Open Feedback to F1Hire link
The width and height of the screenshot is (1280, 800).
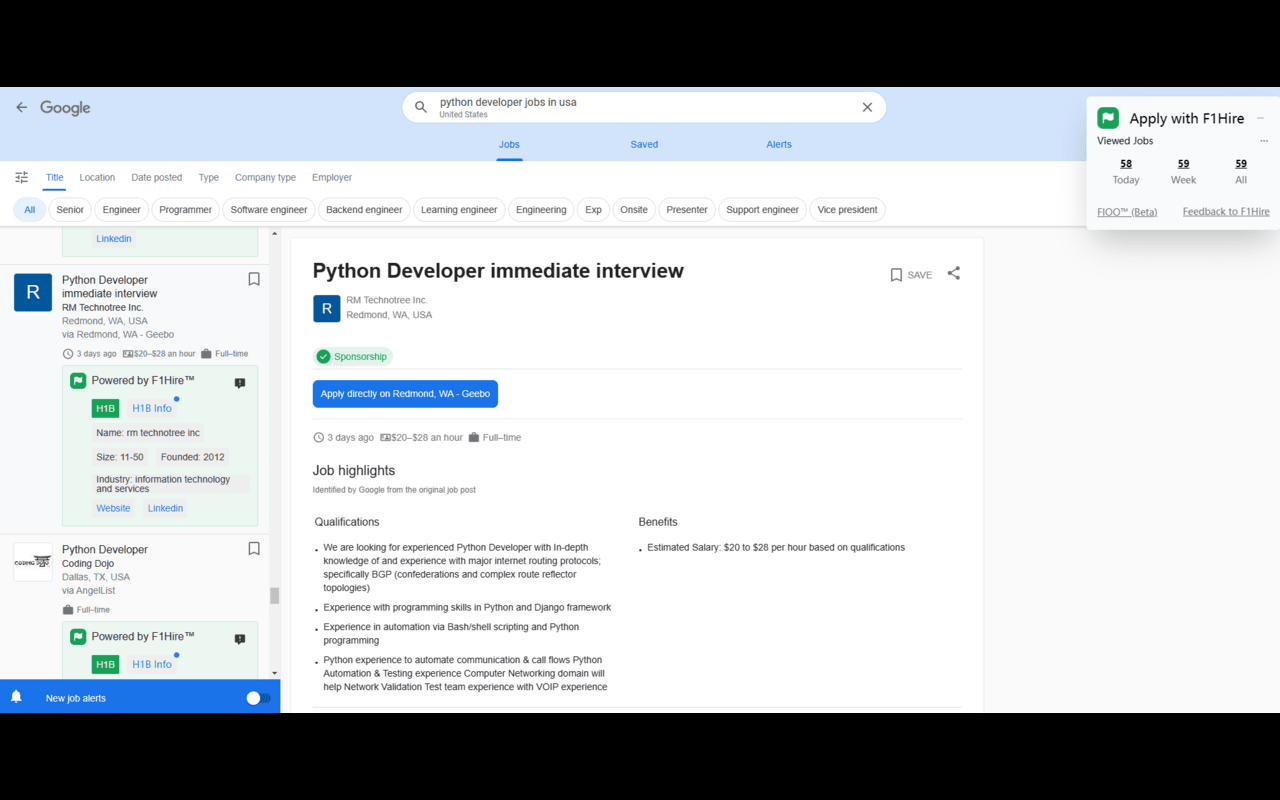1226,211
